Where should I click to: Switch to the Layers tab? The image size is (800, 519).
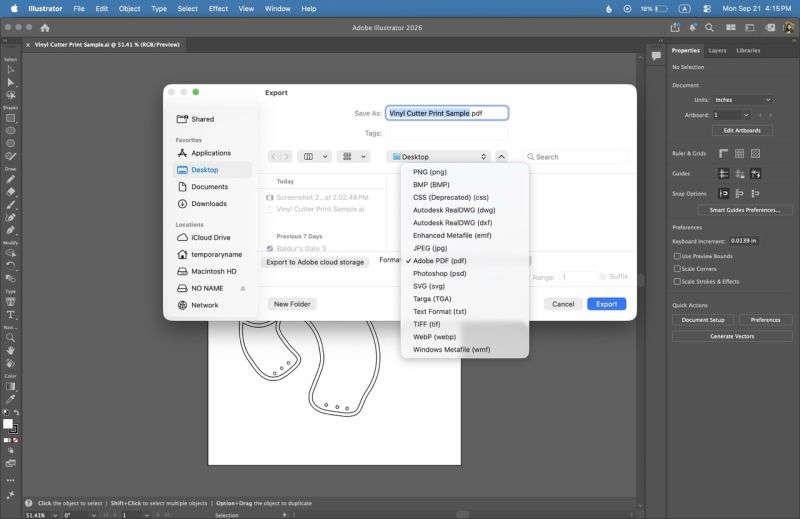(x=717, y=51)
